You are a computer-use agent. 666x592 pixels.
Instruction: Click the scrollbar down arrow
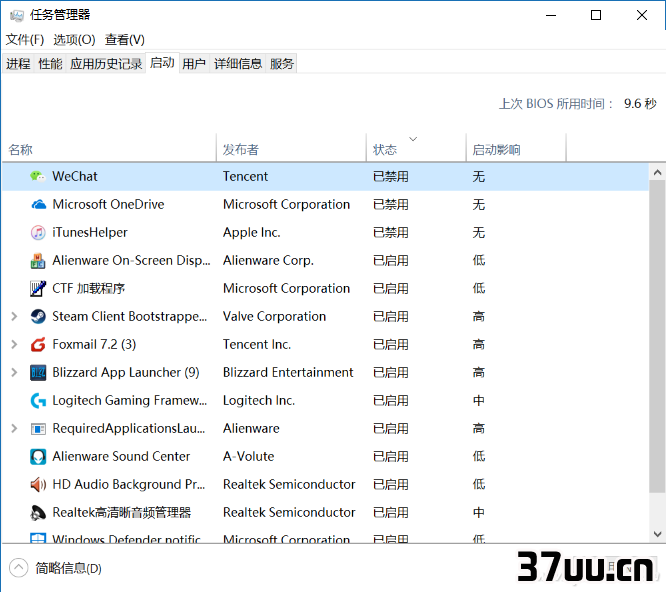pyautogui.click(x=658, y=534)
